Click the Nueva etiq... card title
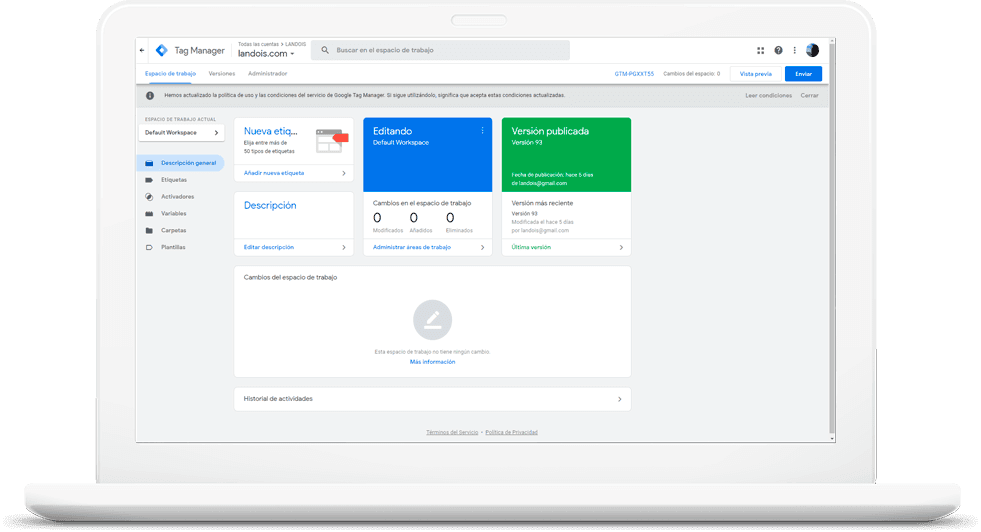This screenshot has height=532, width=981. pyautogui.click(x=270, y=131)
